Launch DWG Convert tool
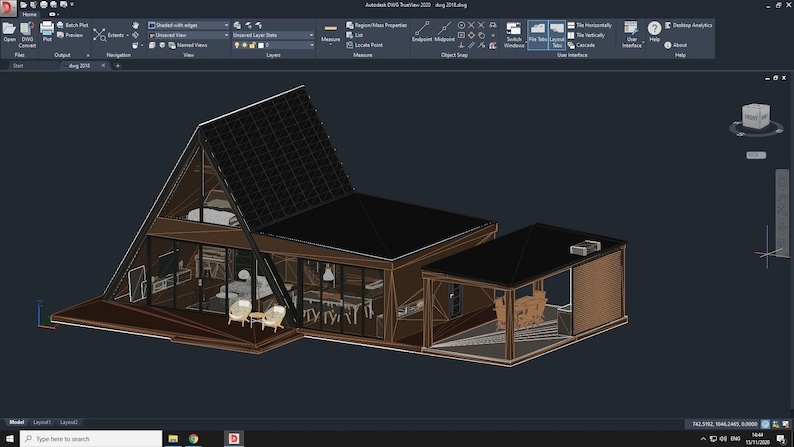This screenshot has width=794, height=447. click(x=27, y=34)
